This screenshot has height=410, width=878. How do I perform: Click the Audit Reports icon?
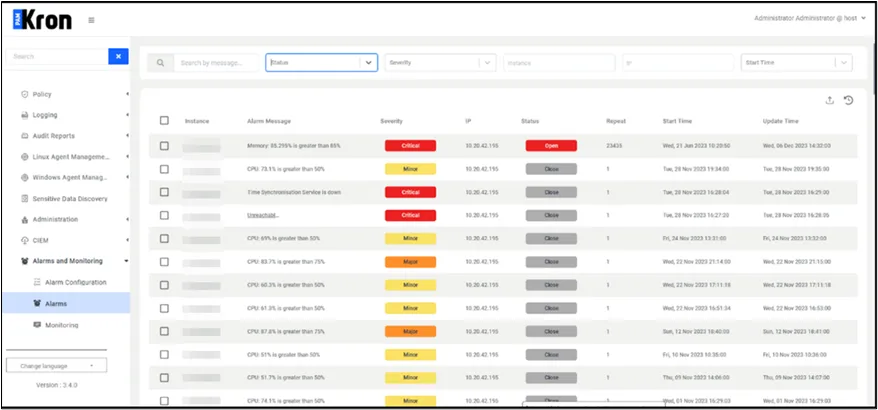coord(25,136)
